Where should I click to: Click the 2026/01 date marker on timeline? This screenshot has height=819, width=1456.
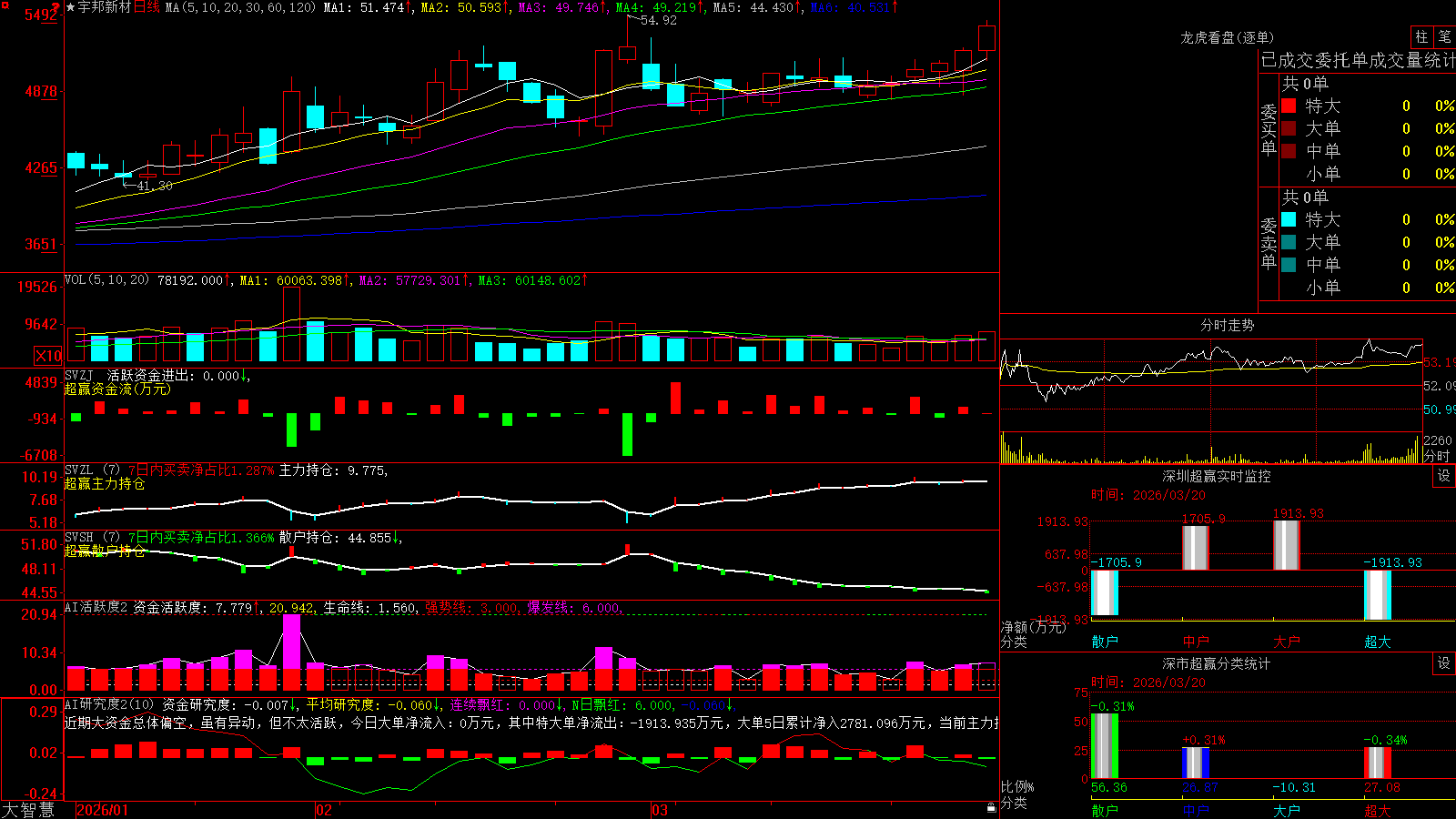[103, 810]
